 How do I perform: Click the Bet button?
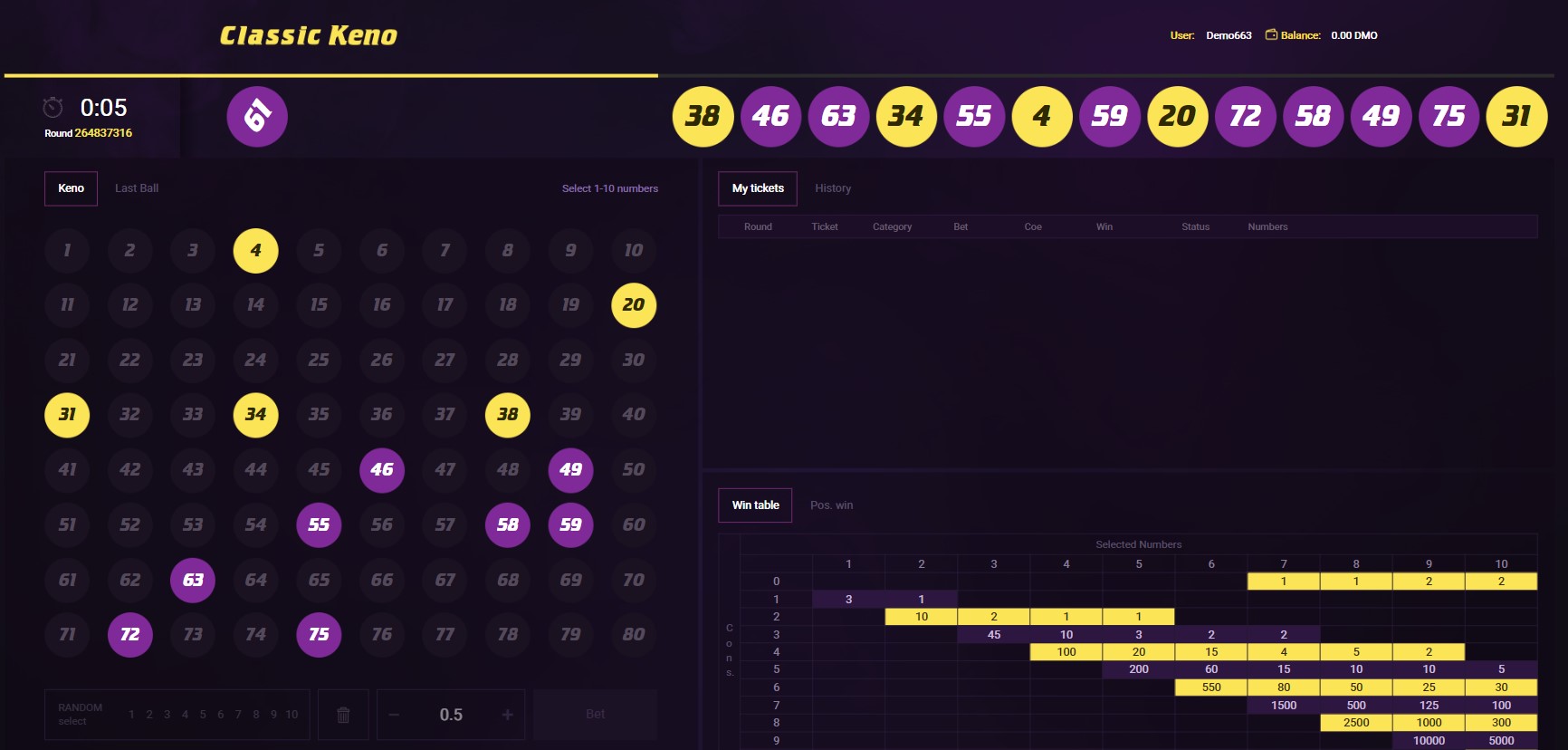(595, 715)
